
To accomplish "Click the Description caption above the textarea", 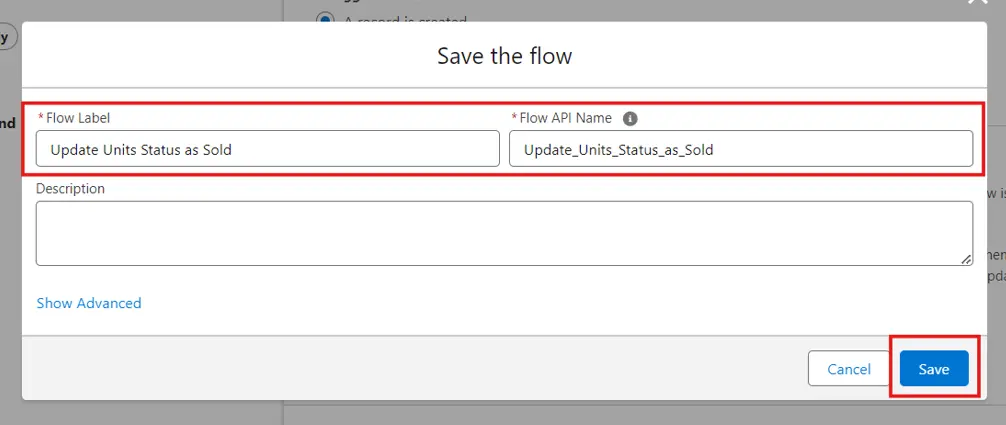I will click(70, 188).
